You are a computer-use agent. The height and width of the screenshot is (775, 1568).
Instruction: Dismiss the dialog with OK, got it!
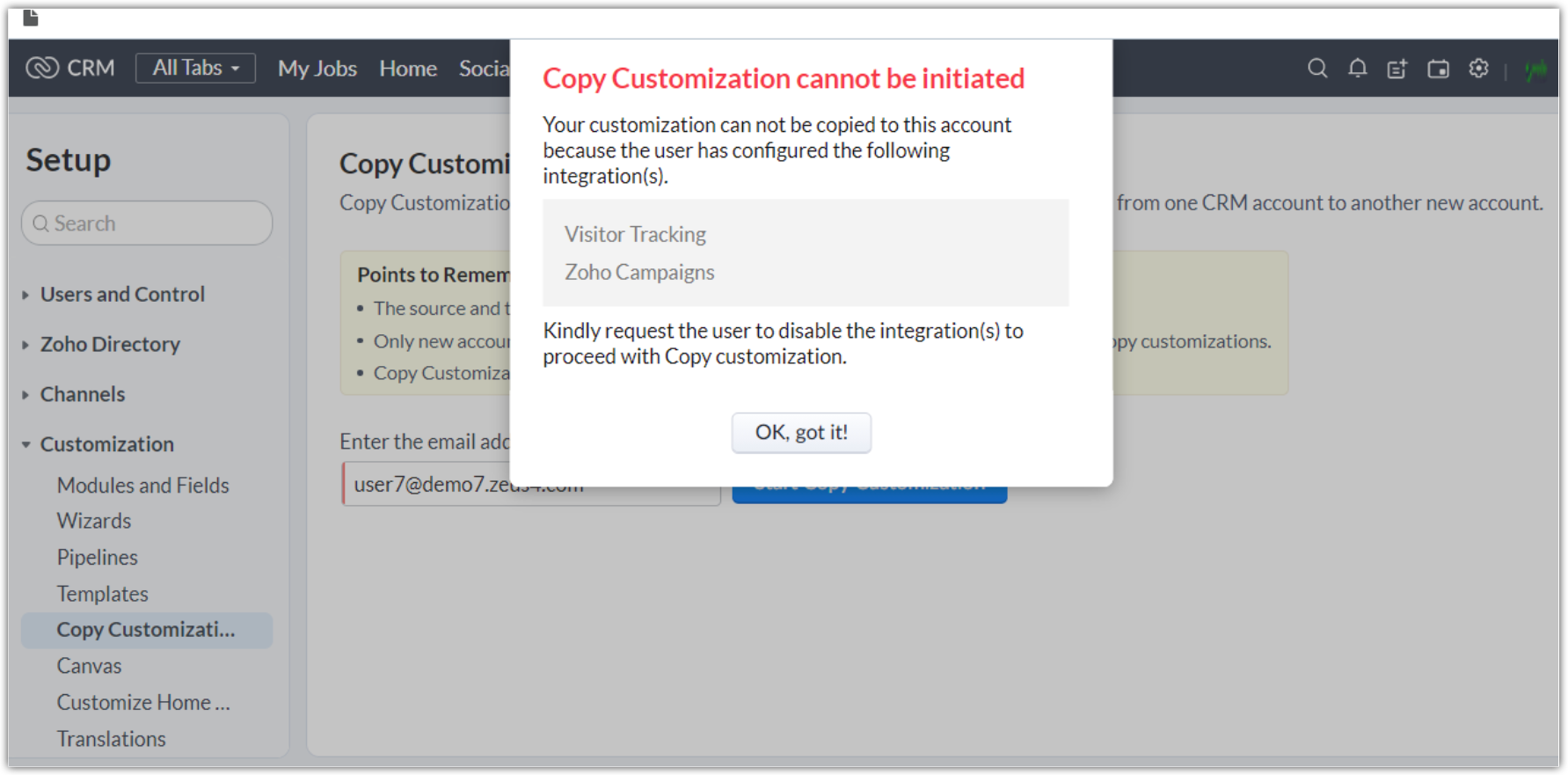click(801, 433)
